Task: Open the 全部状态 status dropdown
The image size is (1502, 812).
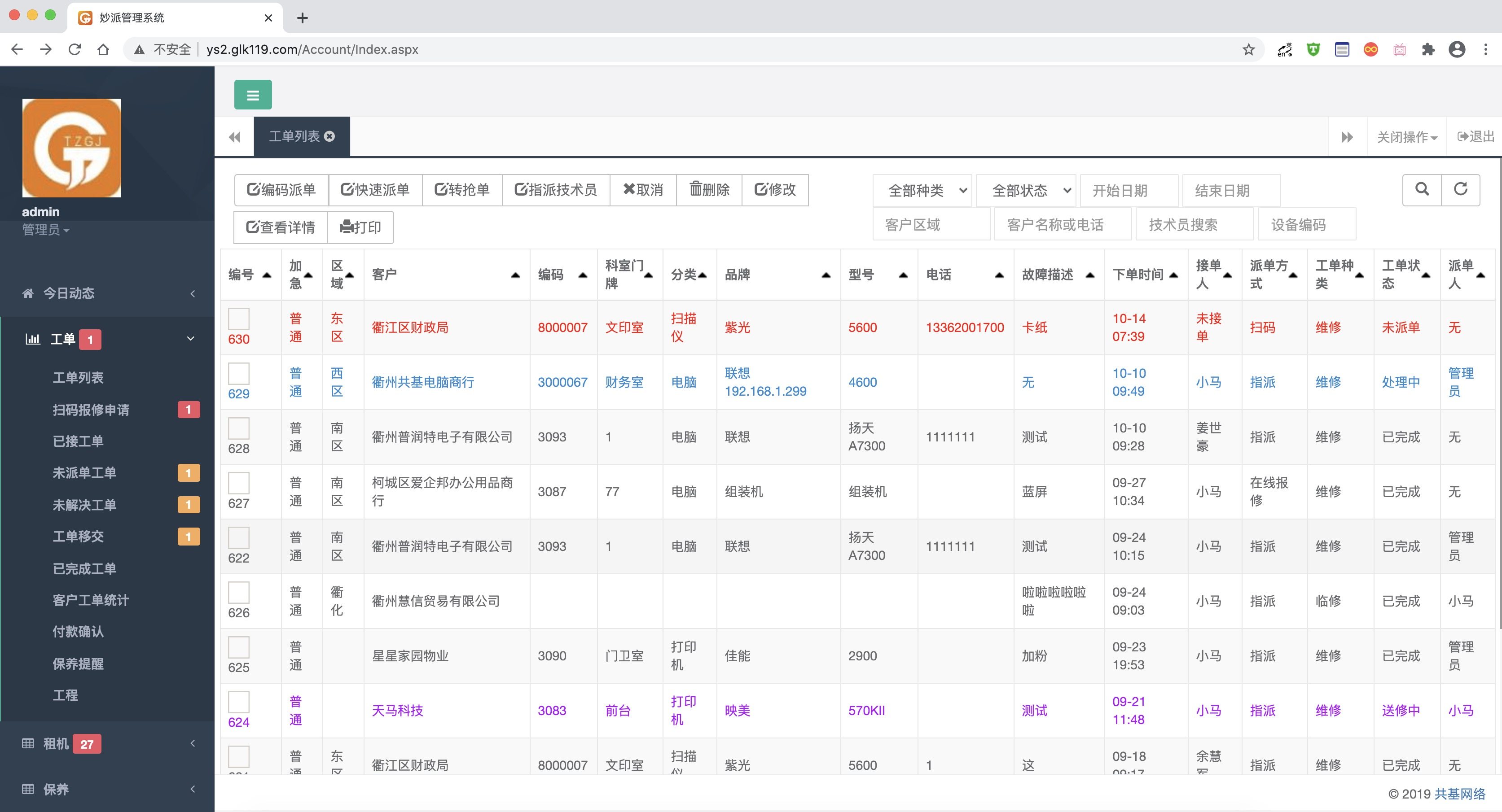Action: pos(1026,191)
